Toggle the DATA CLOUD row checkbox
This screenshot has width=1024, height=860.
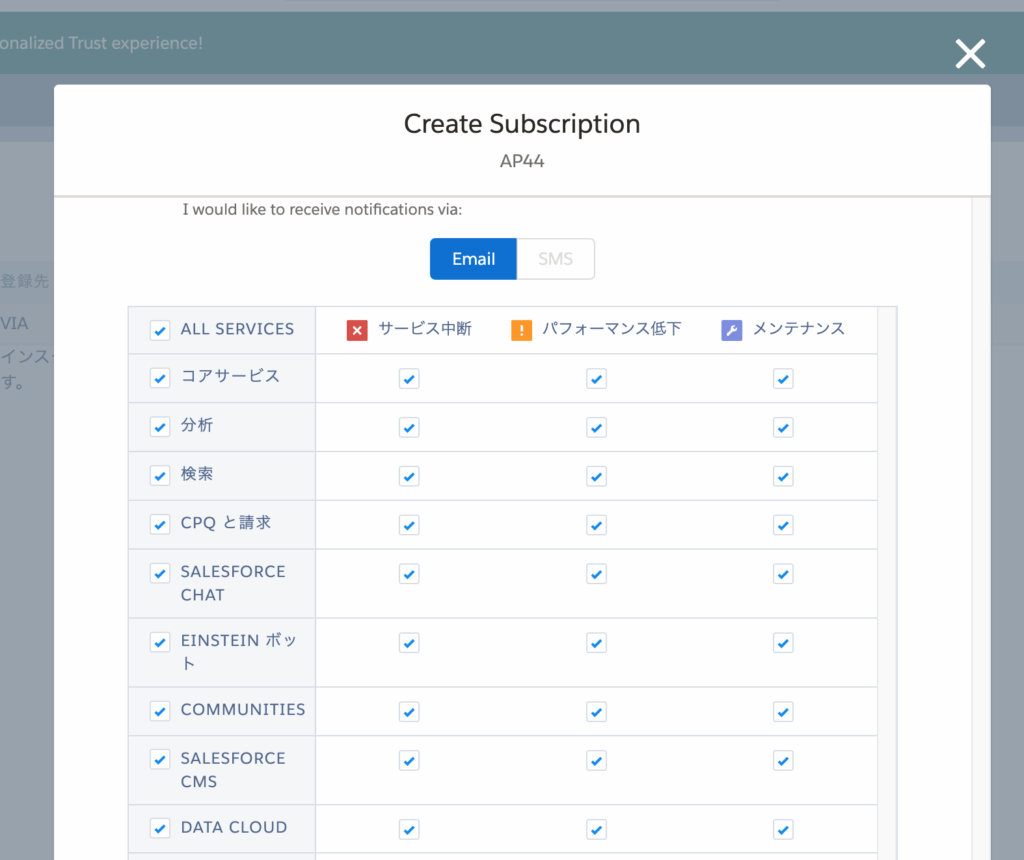[x=160, y=828]
